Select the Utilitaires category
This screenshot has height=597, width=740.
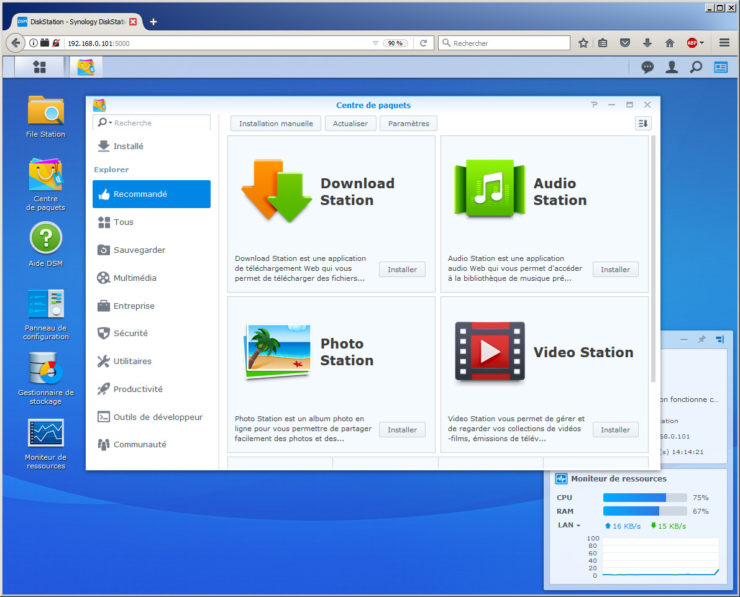[151, 361]
